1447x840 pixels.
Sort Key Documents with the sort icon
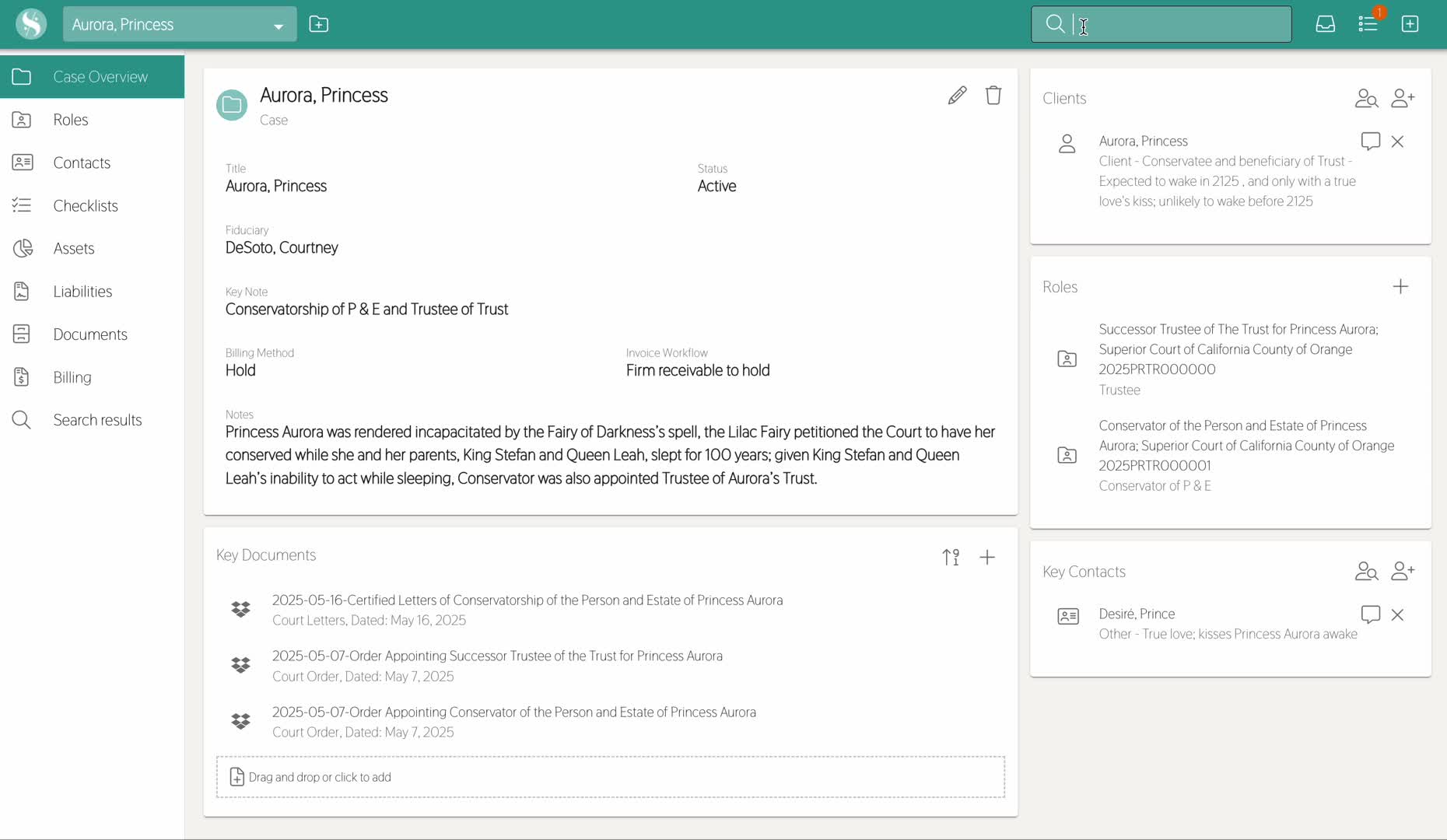(x=951, y=557)
